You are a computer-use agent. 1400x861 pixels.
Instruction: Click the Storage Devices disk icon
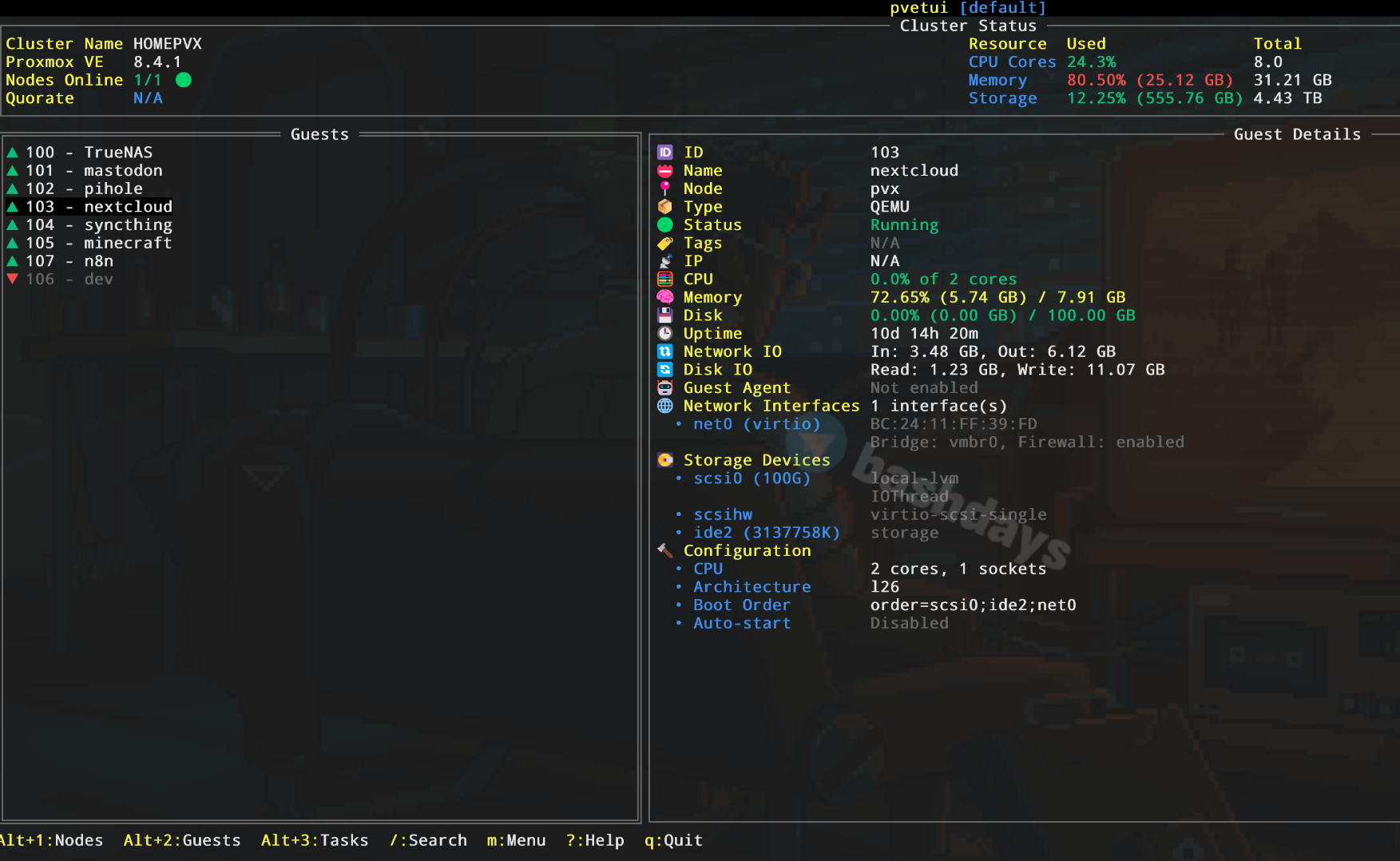coord(664,460)
